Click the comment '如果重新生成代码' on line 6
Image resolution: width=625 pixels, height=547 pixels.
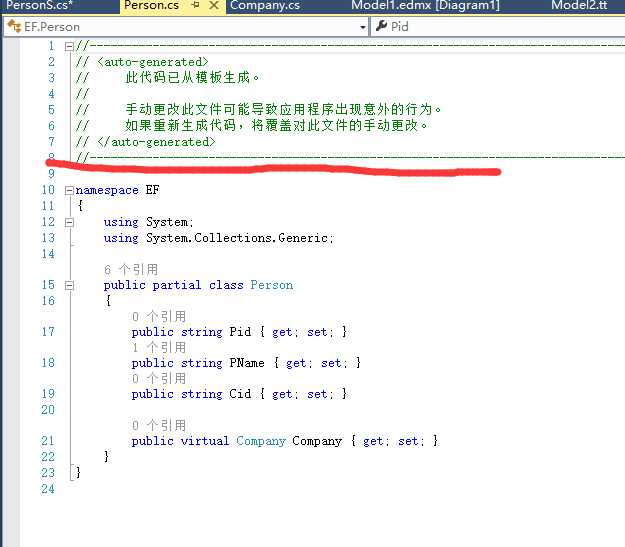click(180, 126)
